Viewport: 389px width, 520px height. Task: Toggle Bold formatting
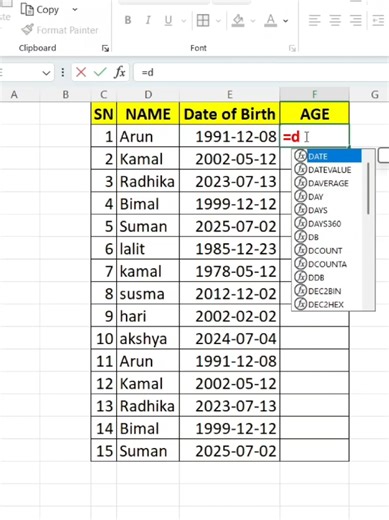pos(128,20)
